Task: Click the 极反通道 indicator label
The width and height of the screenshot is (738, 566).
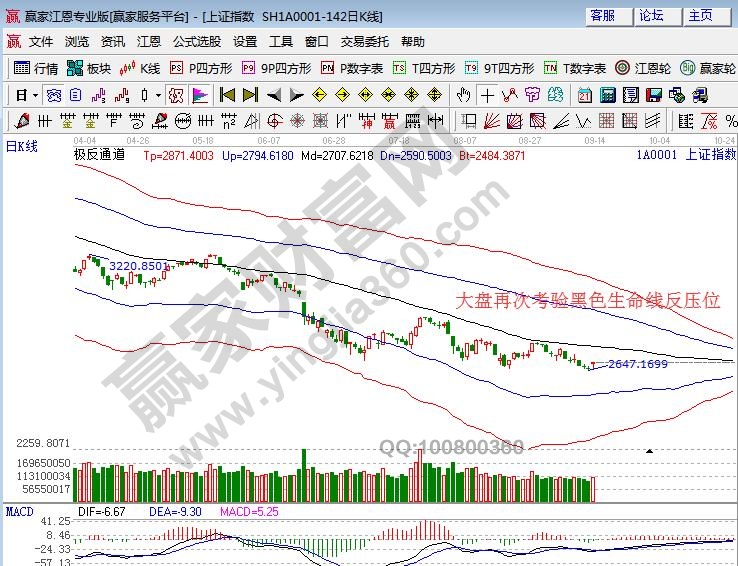Action: (x=99, y=155)
